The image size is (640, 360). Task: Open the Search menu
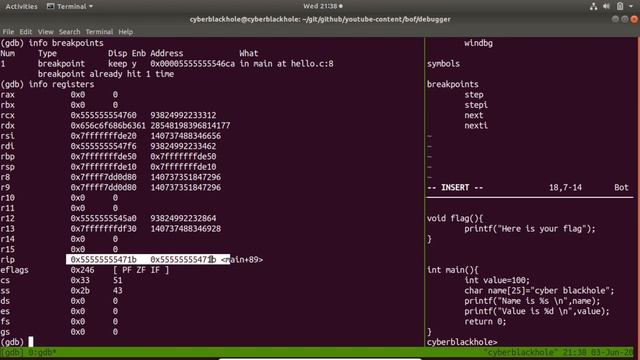pyautogui.click(x=69, y=31)
